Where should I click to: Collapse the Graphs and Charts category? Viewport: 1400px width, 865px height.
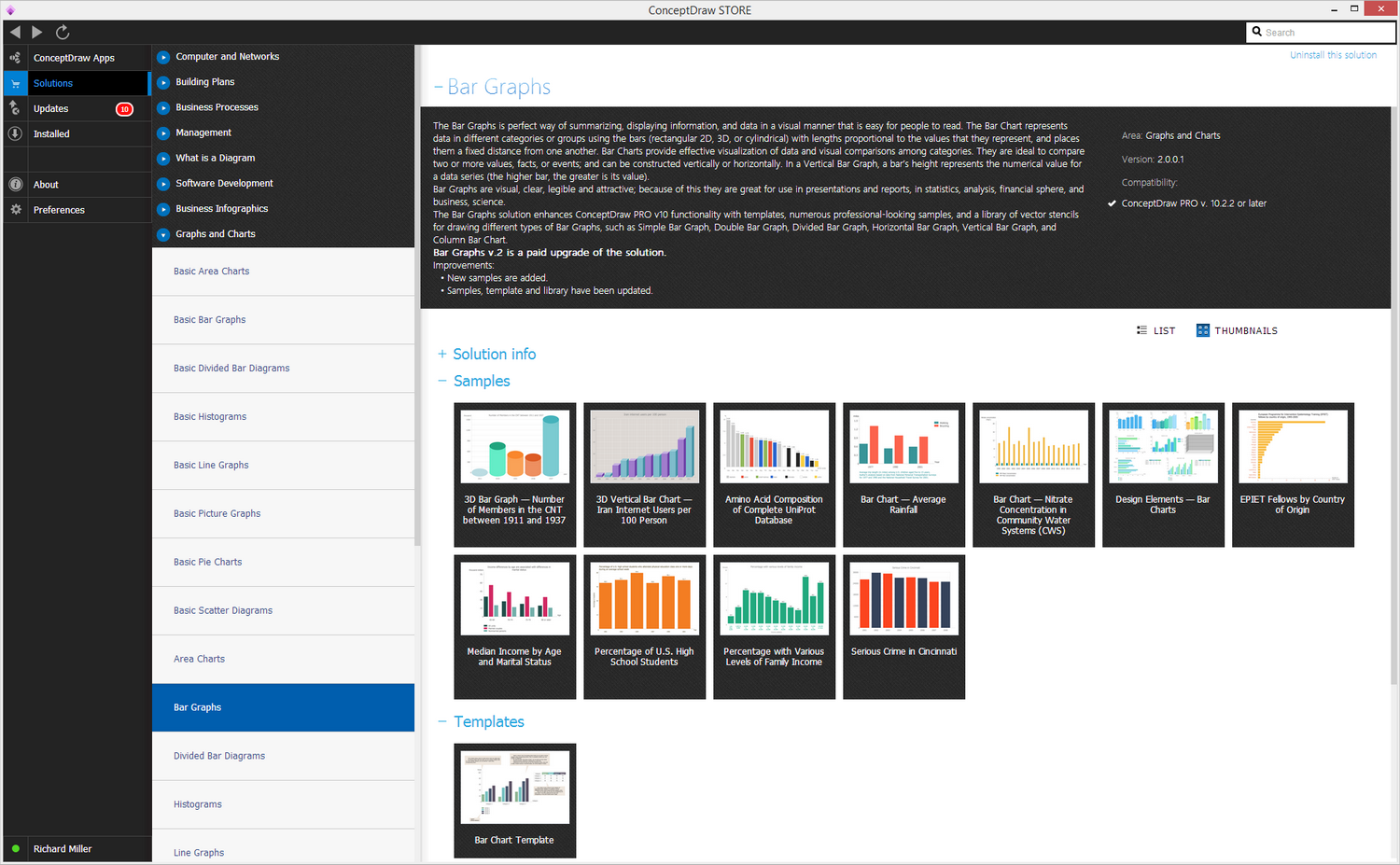point(163,234)
